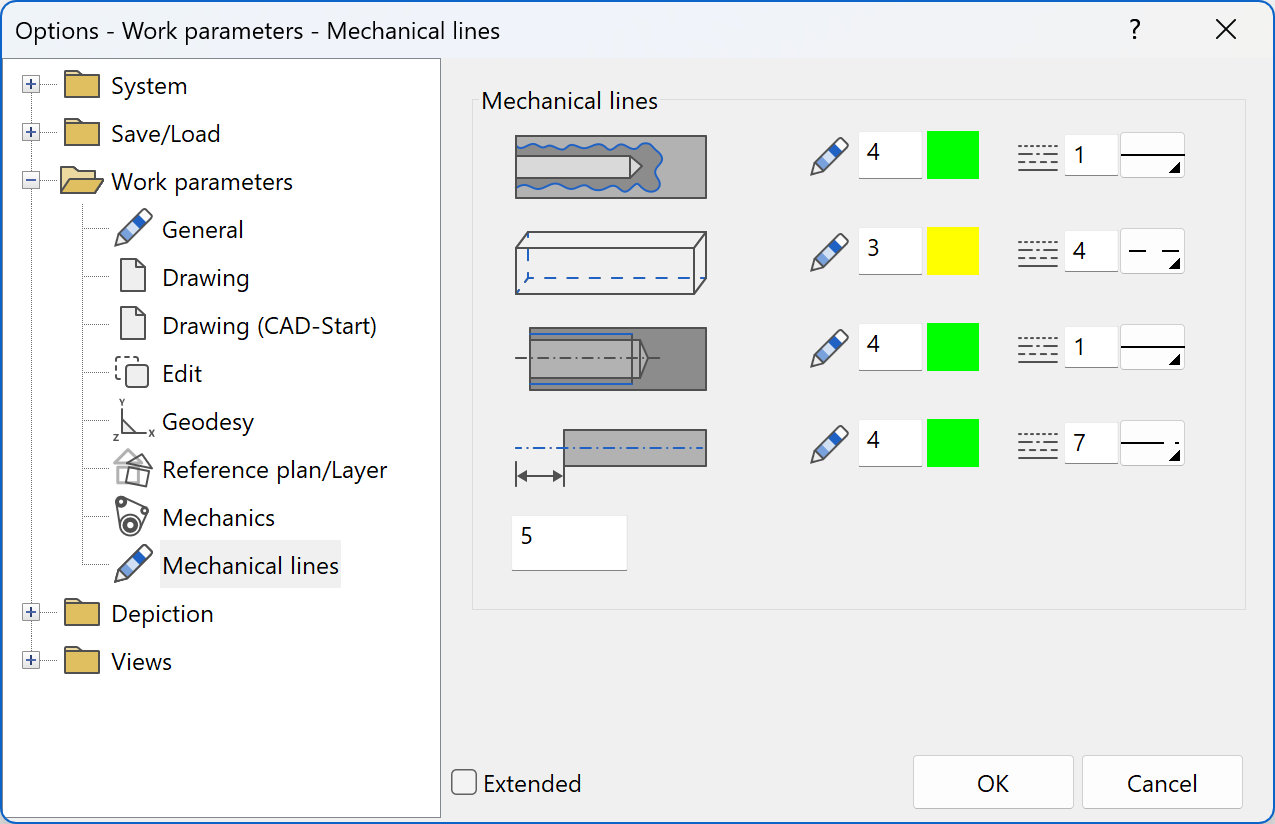Click the Reference plan/Layer house icon

(134, 469)
